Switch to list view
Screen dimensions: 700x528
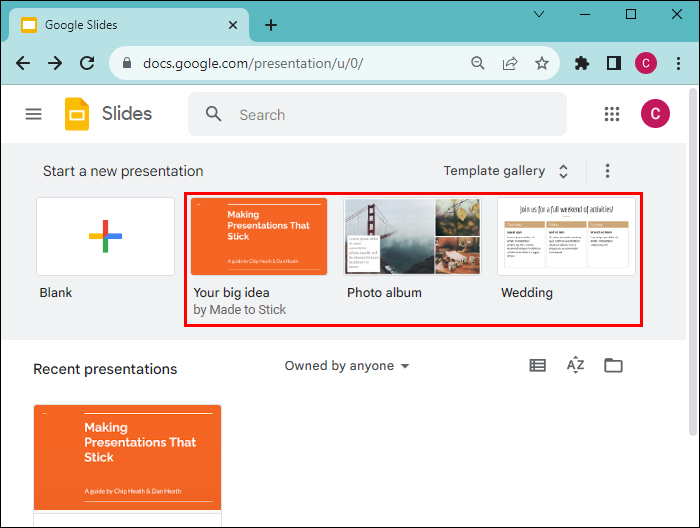[538, 366]
